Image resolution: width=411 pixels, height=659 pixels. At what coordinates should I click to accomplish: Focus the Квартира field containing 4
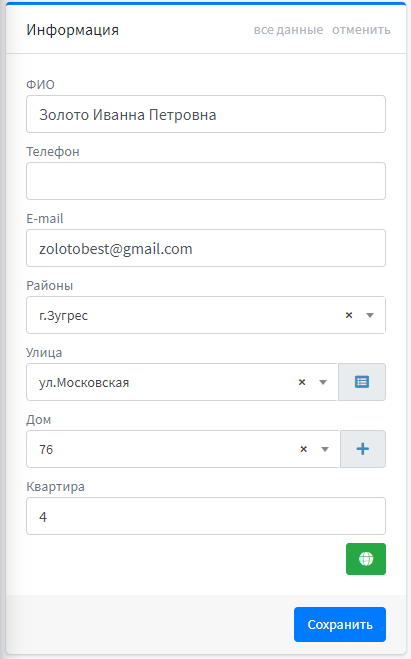(206, 516)
